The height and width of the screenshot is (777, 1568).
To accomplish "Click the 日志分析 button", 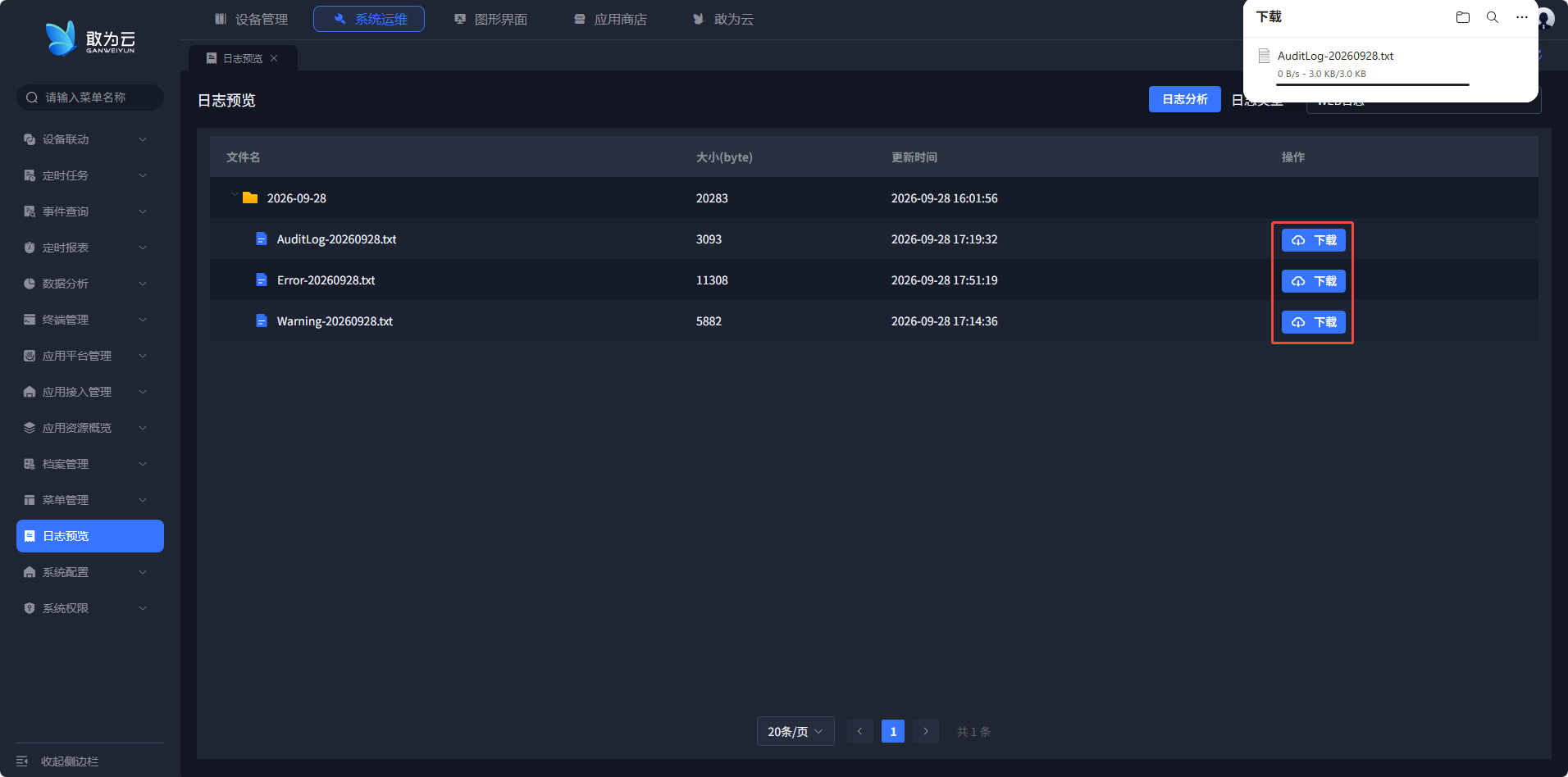I will coord(1185,99).
